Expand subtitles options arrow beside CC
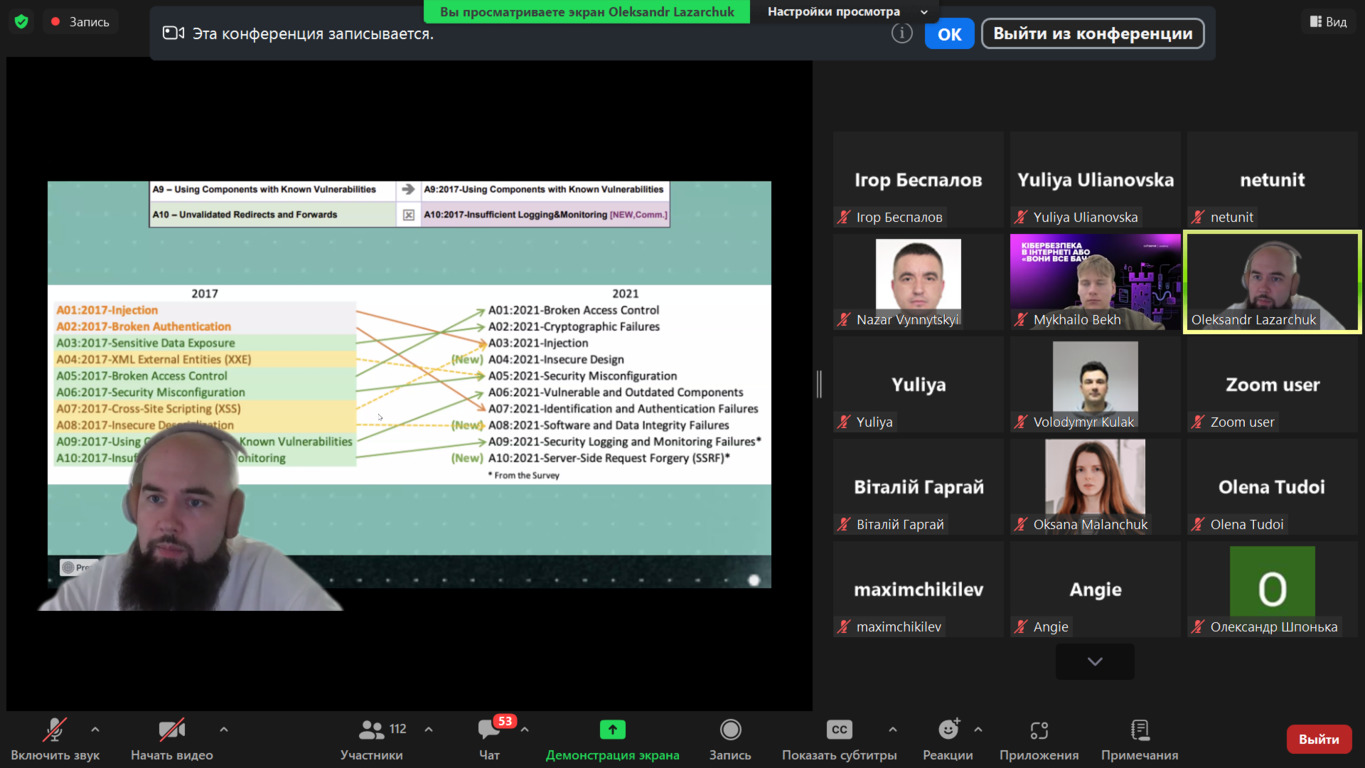The image size is (1365, 768). [x=892, y=730]
